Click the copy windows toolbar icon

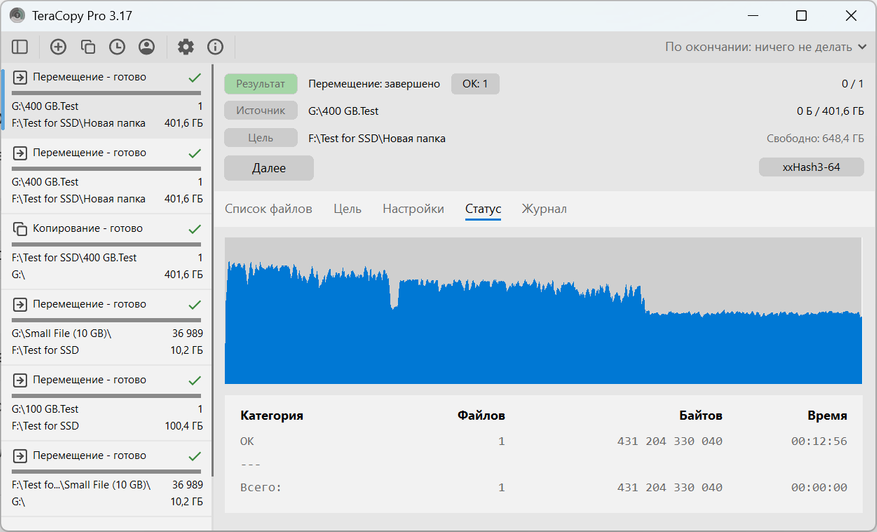point(88,47)
